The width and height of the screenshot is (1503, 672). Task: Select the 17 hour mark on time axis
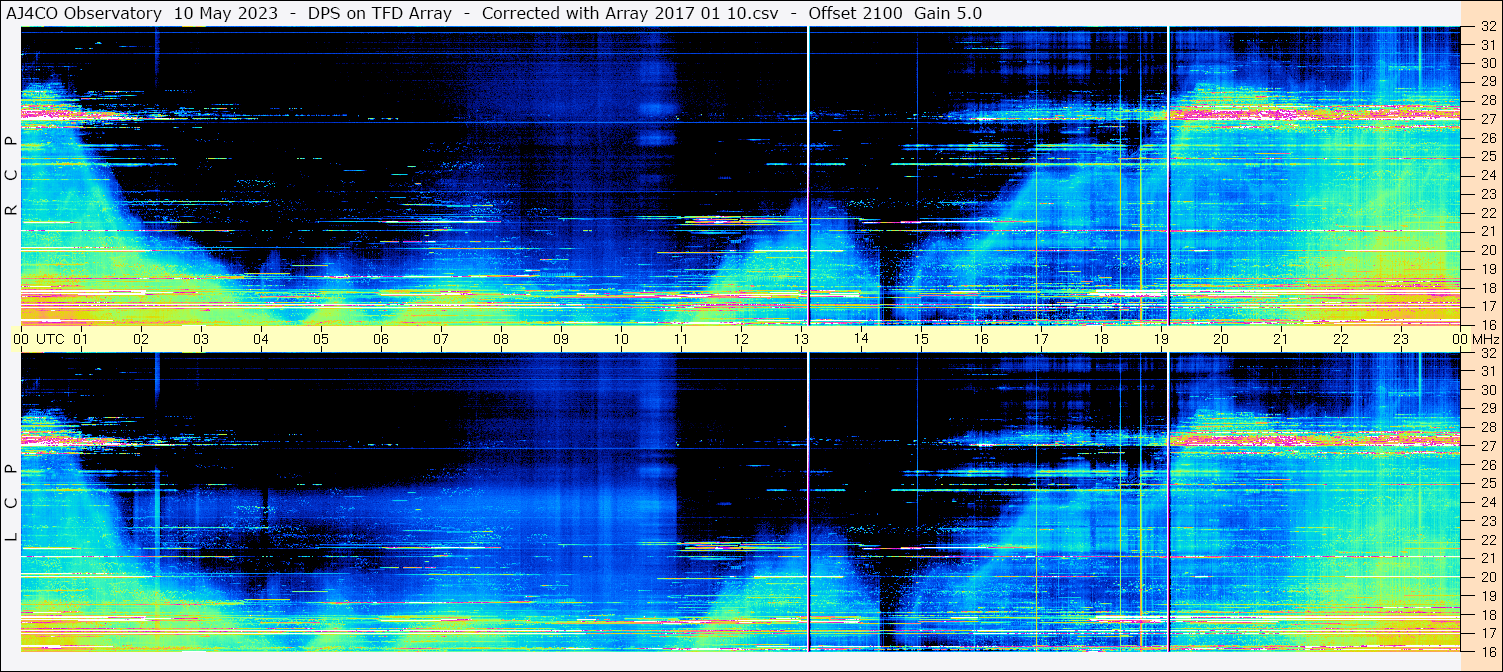point(1040,339)
